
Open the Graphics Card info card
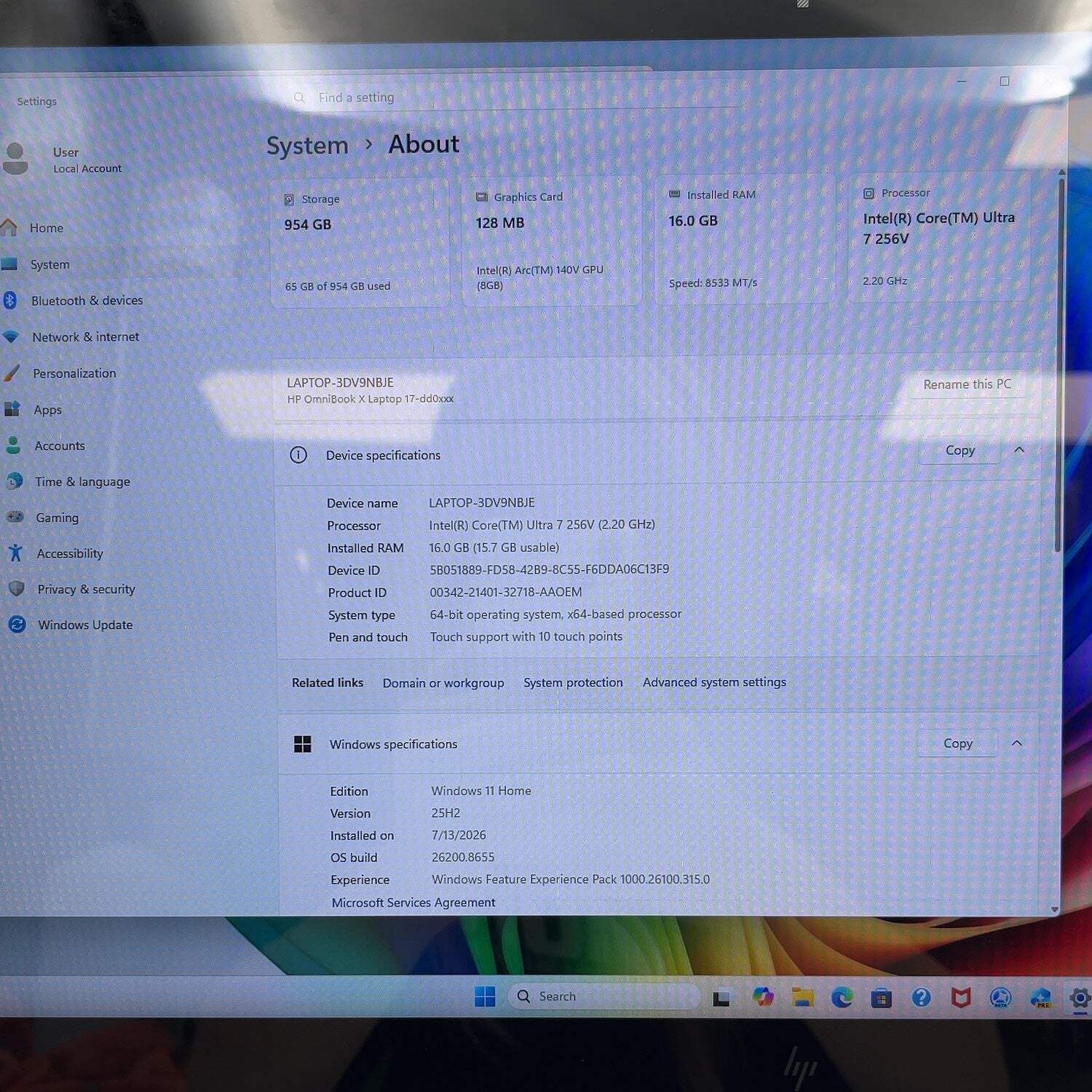pyautogui.click(x=552, y=241)
